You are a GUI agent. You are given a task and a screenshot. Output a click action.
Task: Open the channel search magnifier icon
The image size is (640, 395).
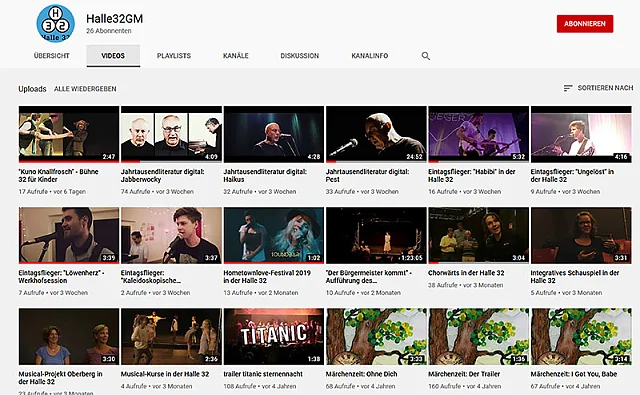pos(426,56)
